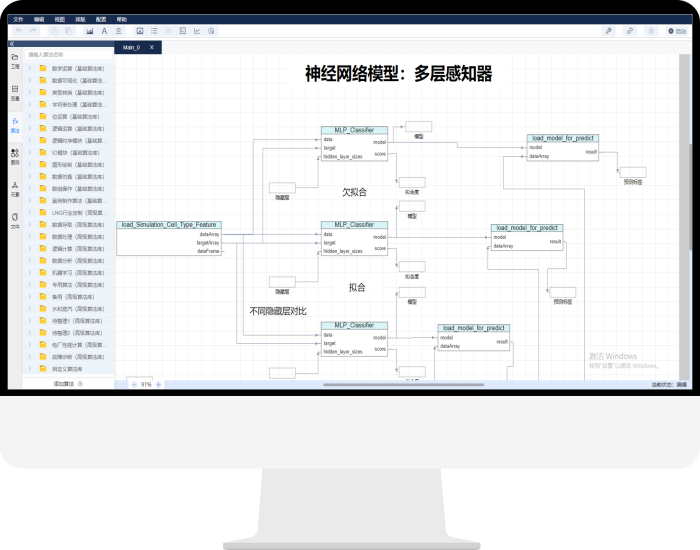
Task: Click 启动 start button top right
Action: pos(677,31)
